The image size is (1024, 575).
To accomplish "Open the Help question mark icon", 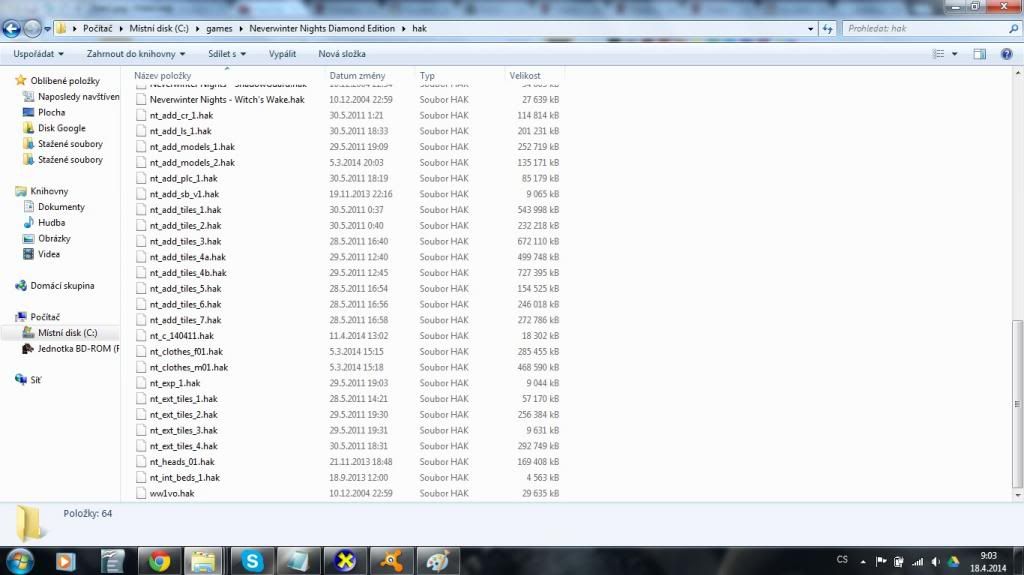I will click(x=1006, y=54).
